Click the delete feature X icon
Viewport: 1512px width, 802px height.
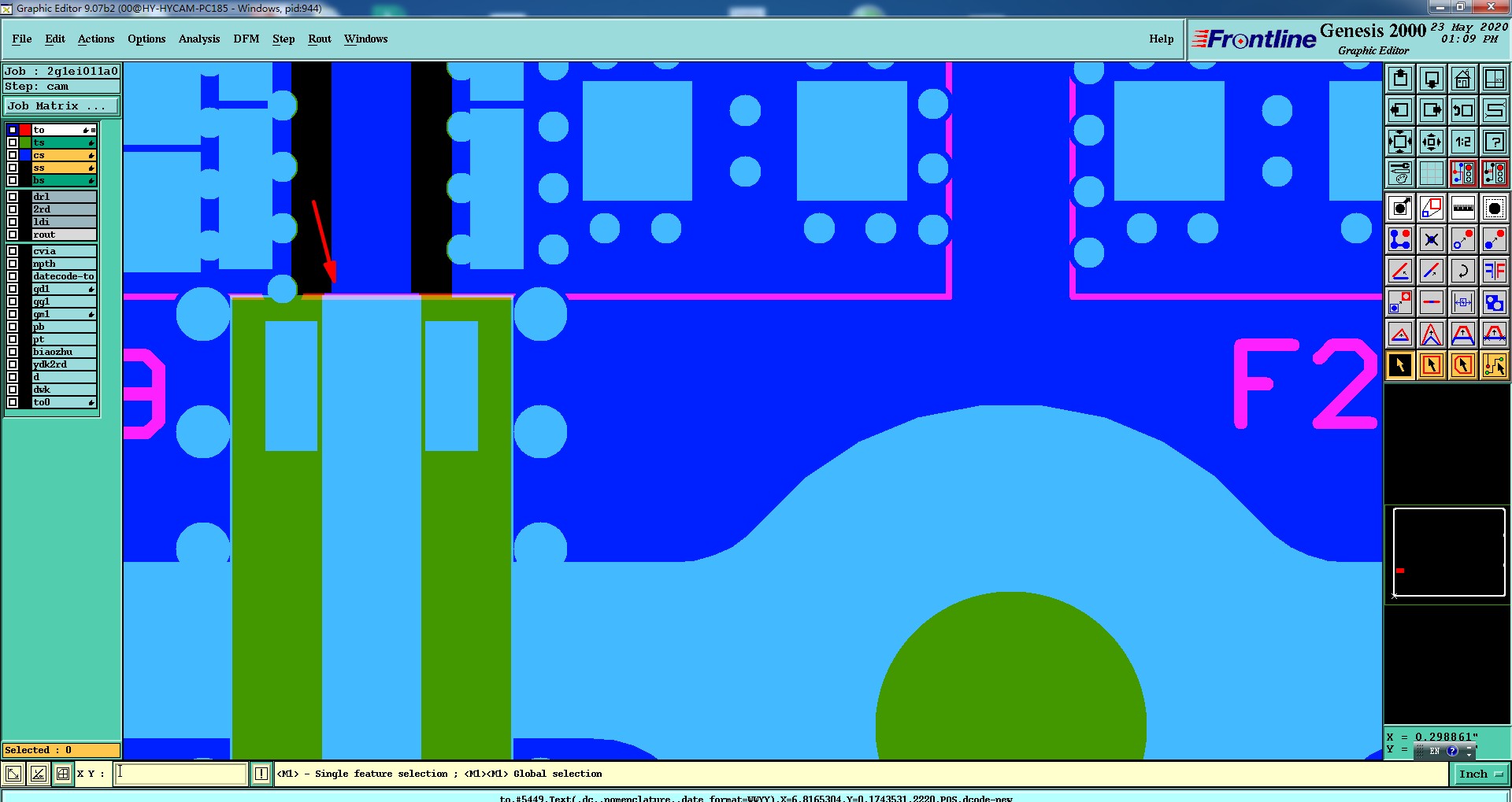point(1432,240)
